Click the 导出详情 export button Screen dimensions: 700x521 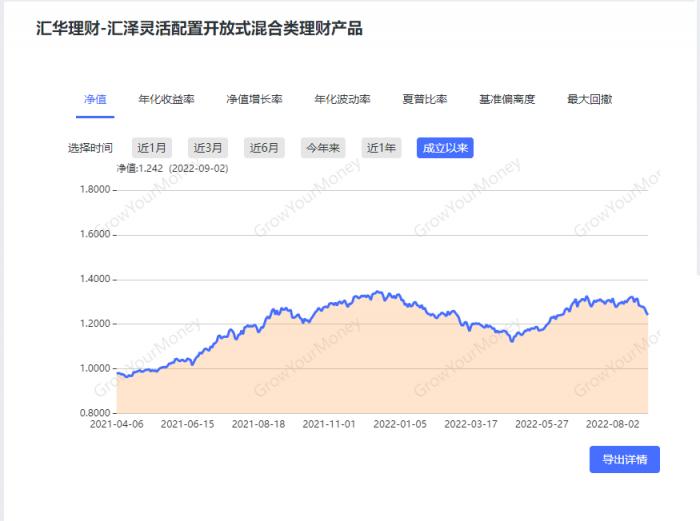(x=625, y=459)
